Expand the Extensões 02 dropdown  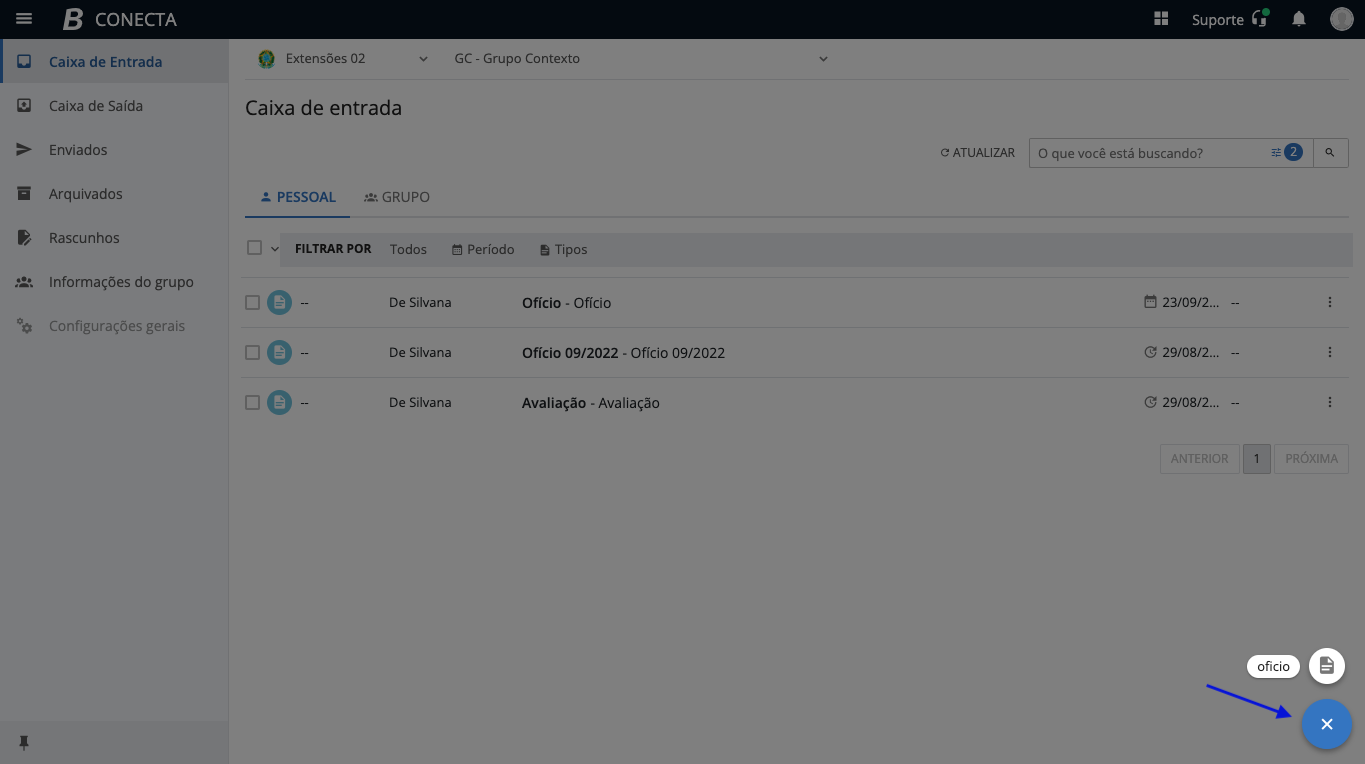423,59
